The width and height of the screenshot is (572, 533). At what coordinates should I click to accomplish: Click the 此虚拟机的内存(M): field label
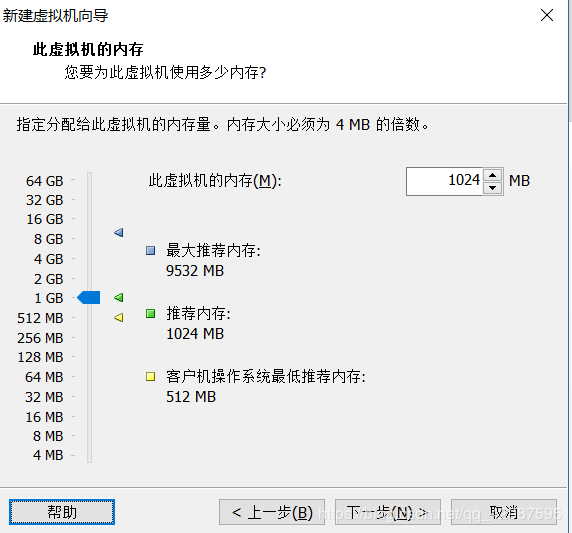pos(215,181)
